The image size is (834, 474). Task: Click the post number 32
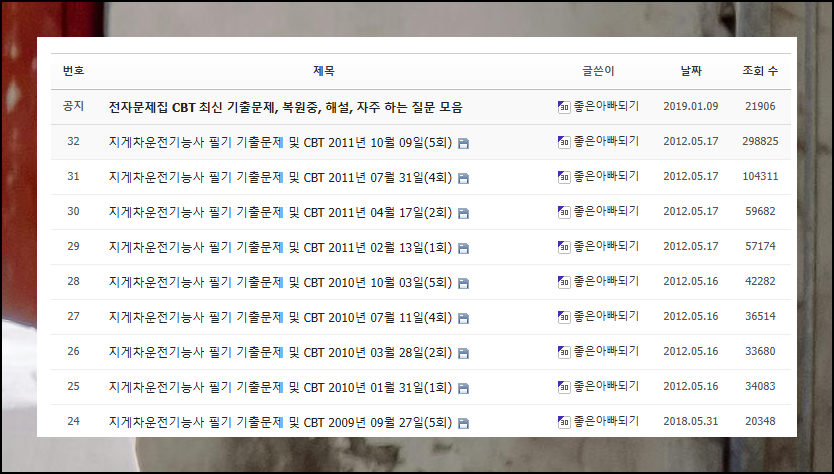pyautogui.click(x=73, y=142)
